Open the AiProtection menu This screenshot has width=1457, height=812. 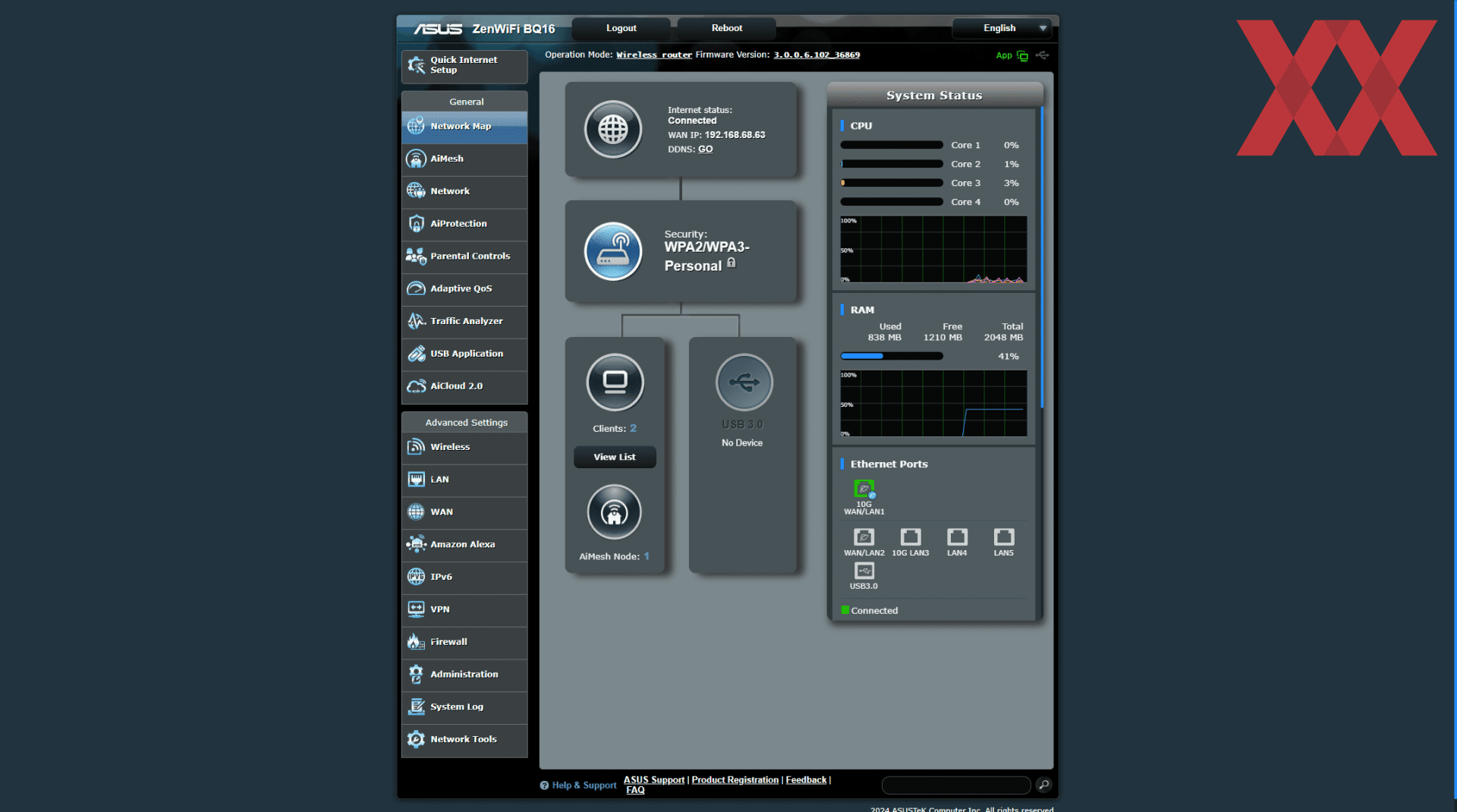(x=464, y=224)
